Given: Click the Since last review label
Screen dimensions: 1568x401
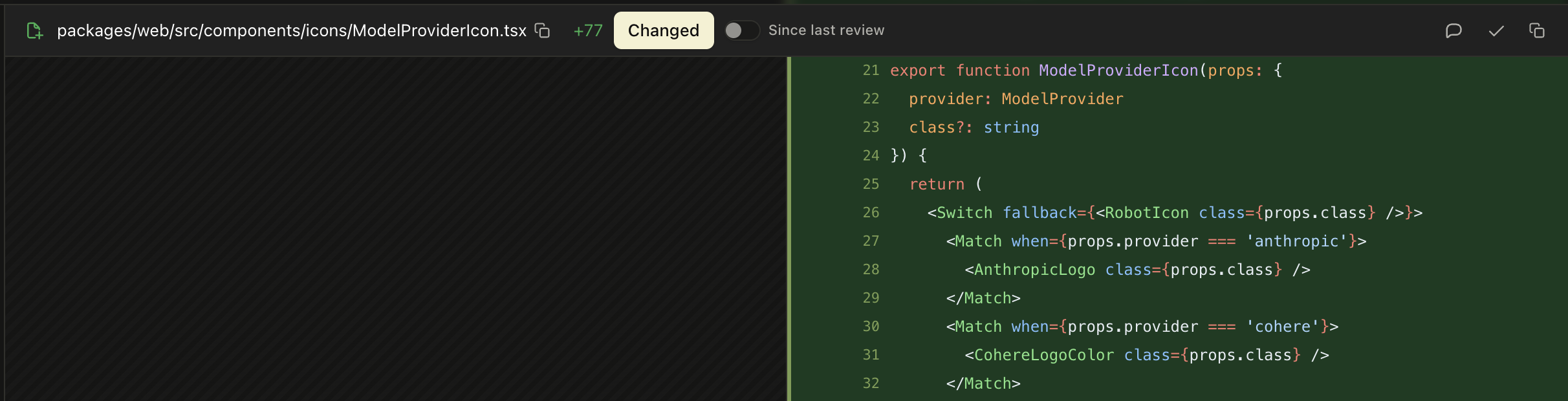Looking at the screenshot, I should [x=826, y=30].
